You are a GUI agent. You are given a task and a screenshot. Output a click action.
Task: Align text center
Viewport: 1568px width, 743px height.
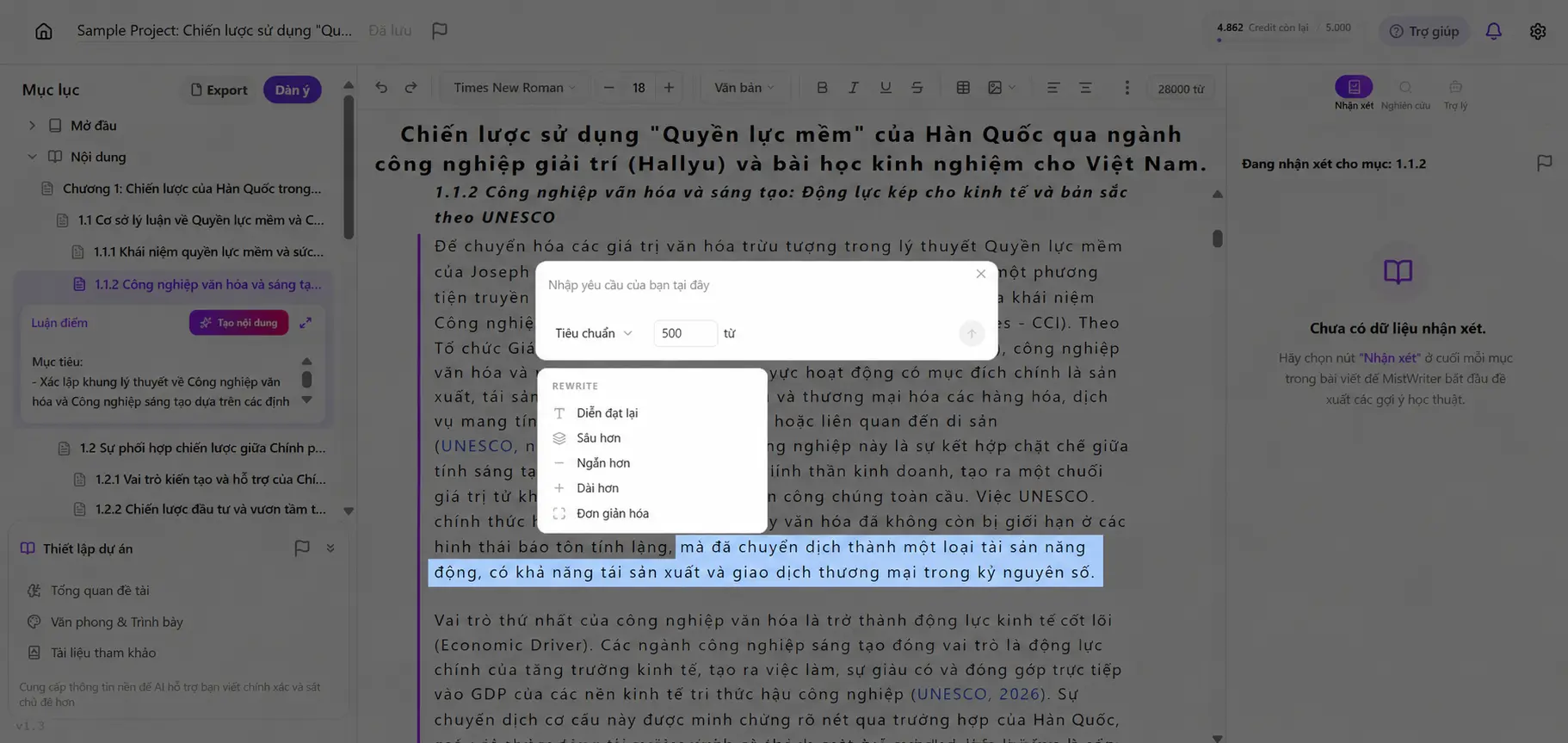coord(1085,88)
